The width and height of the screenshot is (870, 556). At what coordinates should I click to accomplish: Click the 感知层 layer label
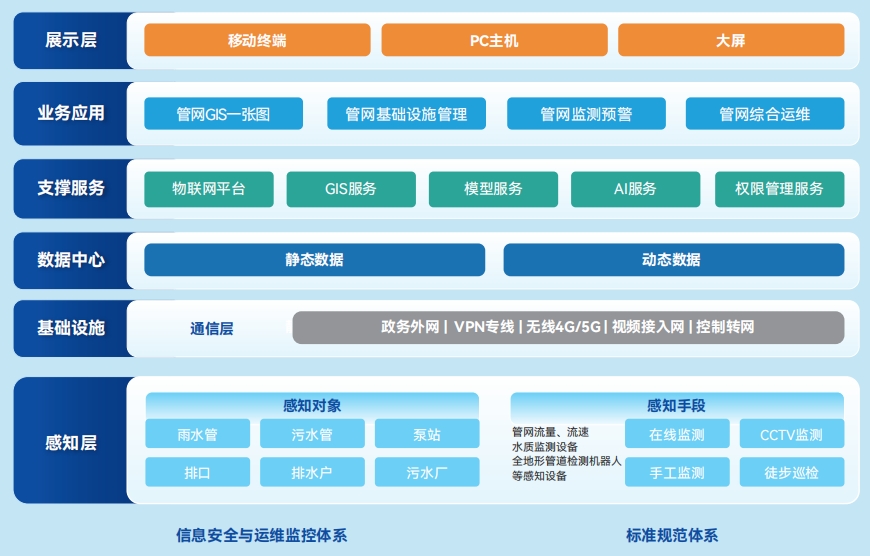pyautogui.click(x=71, y=443)
